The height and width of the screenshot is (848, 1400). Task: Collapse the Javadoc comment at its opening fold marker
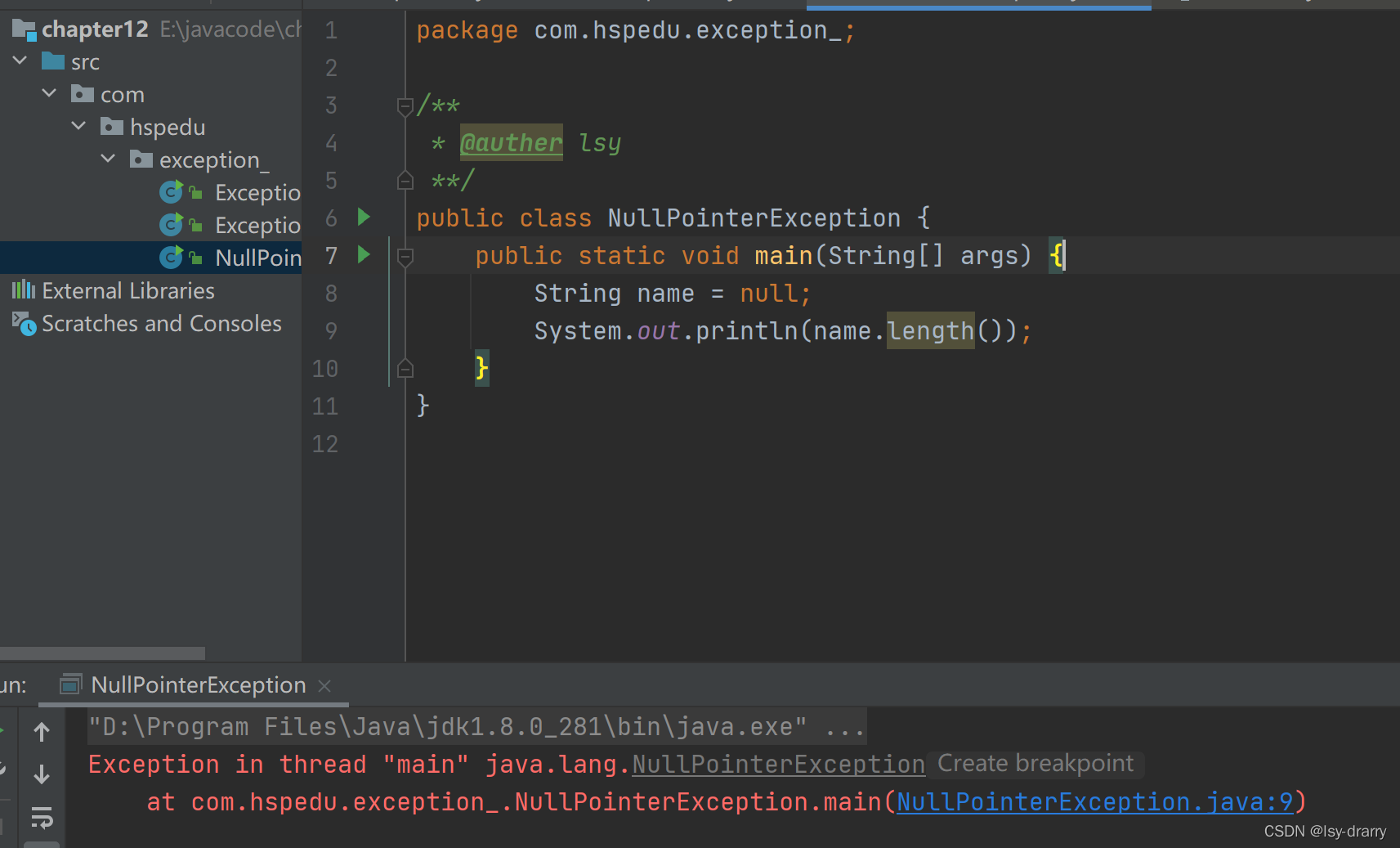coord(405,106)
